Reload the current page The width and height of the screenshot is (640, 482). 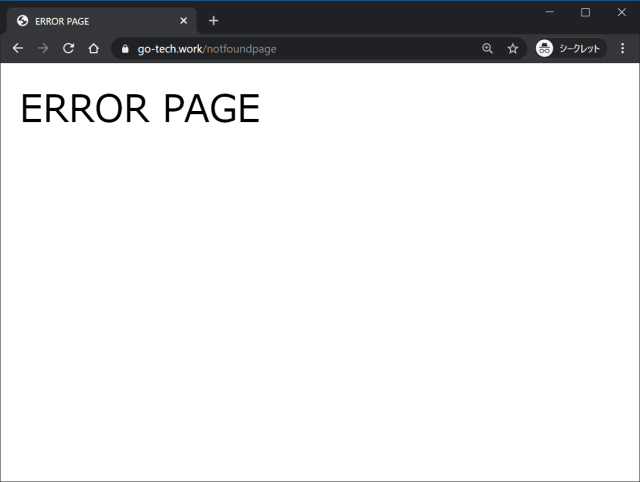coord(68,49)
